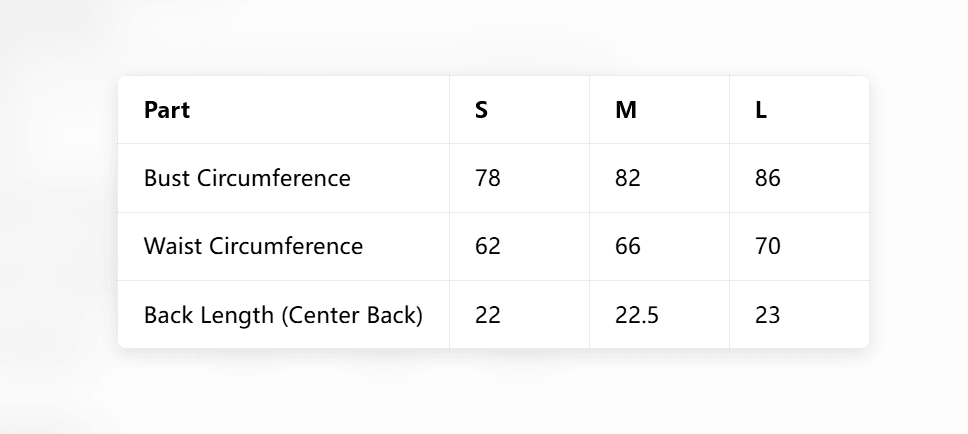Image resolution: width=968 pixels, height=434 pixels.
Task: Select the 'S' size column header
Action: [482, 110]
